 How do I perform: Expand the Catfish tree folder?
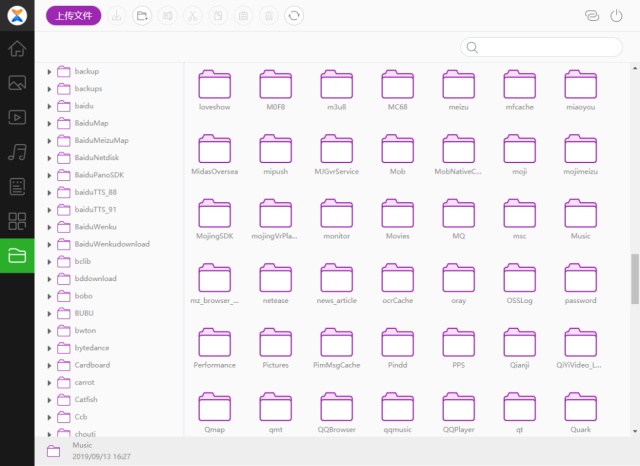point(49,400)
